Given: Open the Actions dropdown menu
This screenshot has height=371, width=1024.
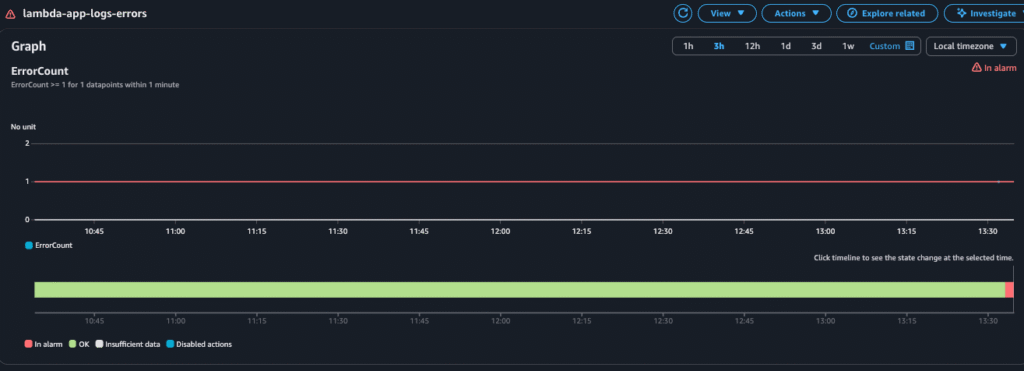Looking at the screenshot, I should pos(796,13).
